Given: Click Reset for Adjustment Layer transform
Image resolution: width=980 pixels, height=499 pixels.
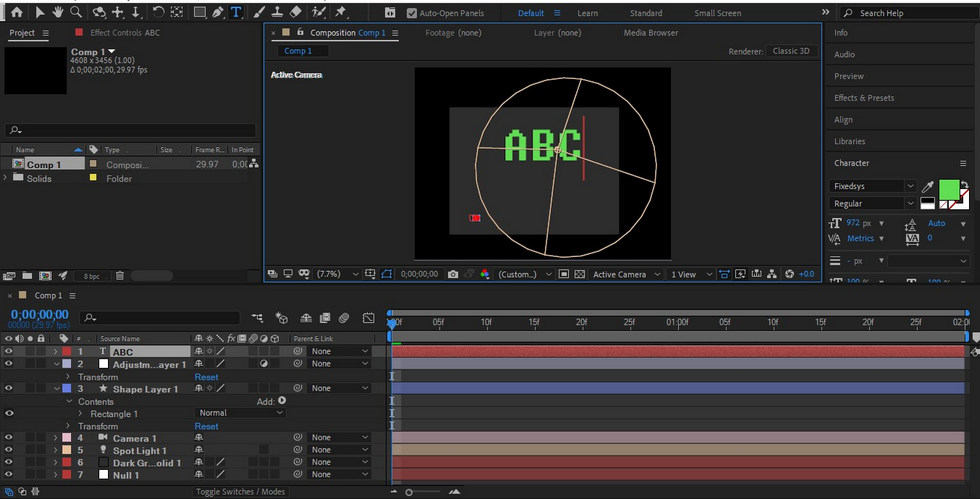Looking at the screenshot, I should pos(206,377).
